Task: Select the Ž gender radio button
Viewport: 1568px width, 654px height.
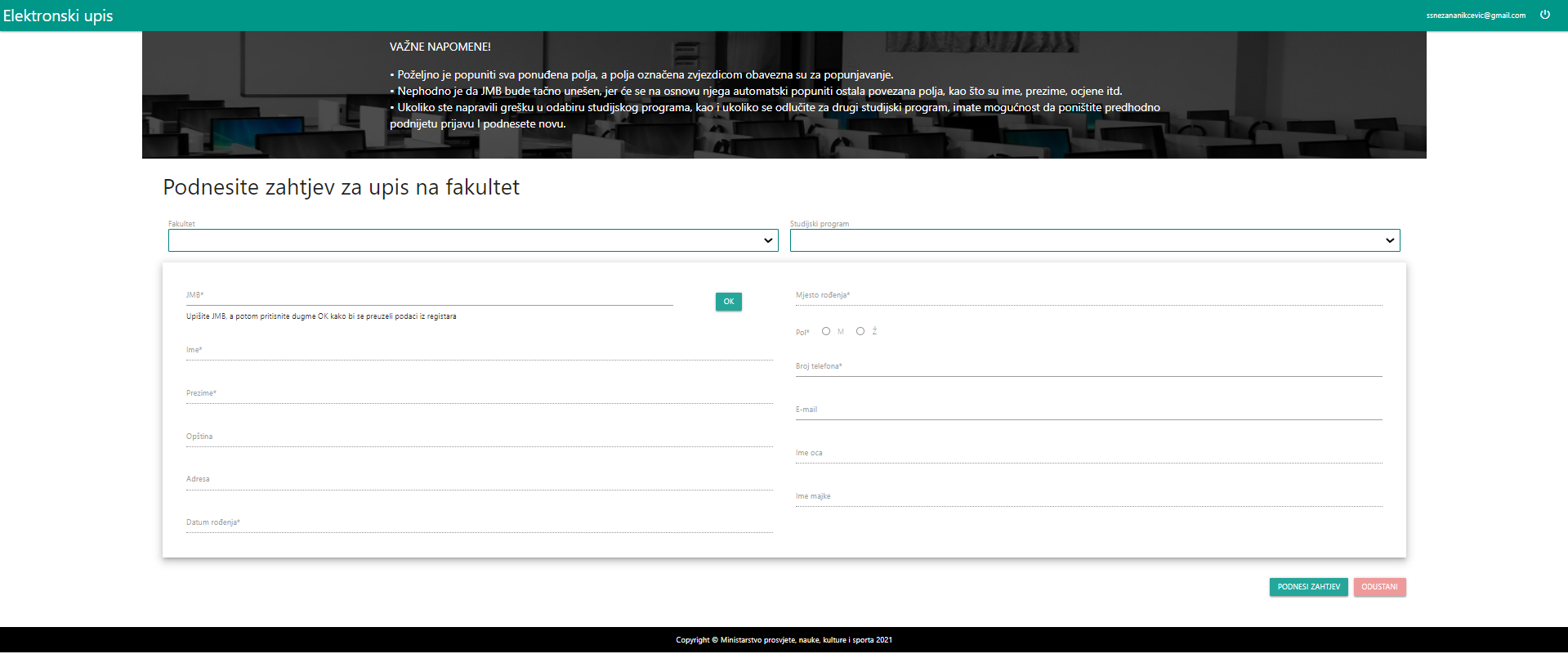Action: (x=860, y=331)
